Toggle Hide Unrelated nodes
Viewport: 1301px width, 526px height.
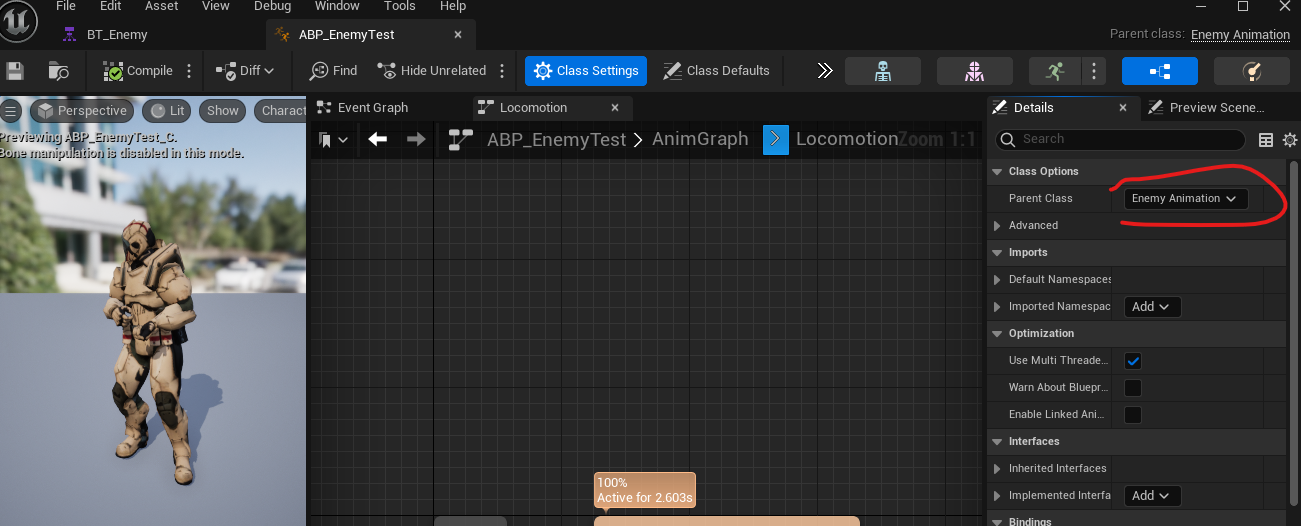[431, 71]
